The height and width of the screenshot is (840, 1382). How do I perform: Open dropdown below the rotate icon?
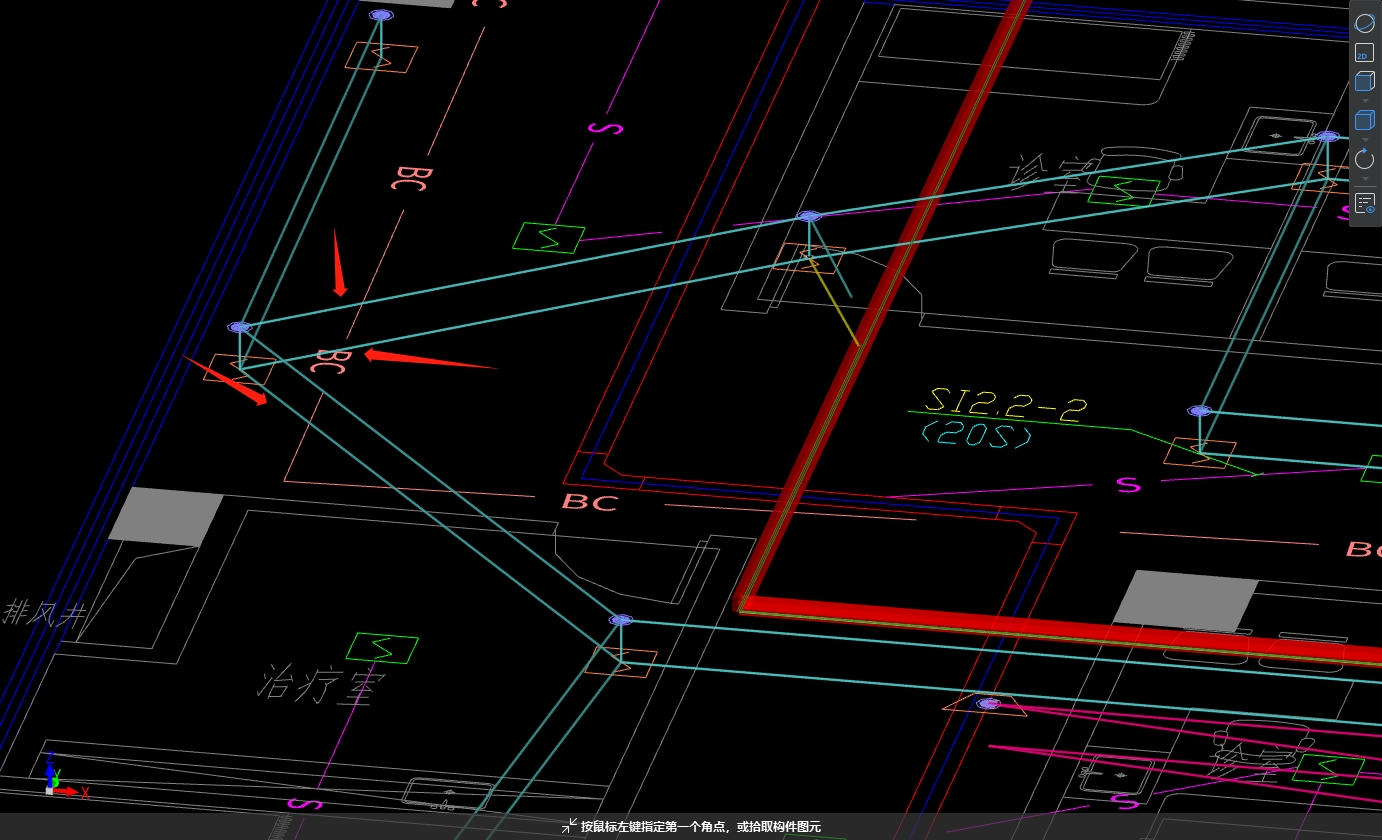click(x=1365, y=178)
